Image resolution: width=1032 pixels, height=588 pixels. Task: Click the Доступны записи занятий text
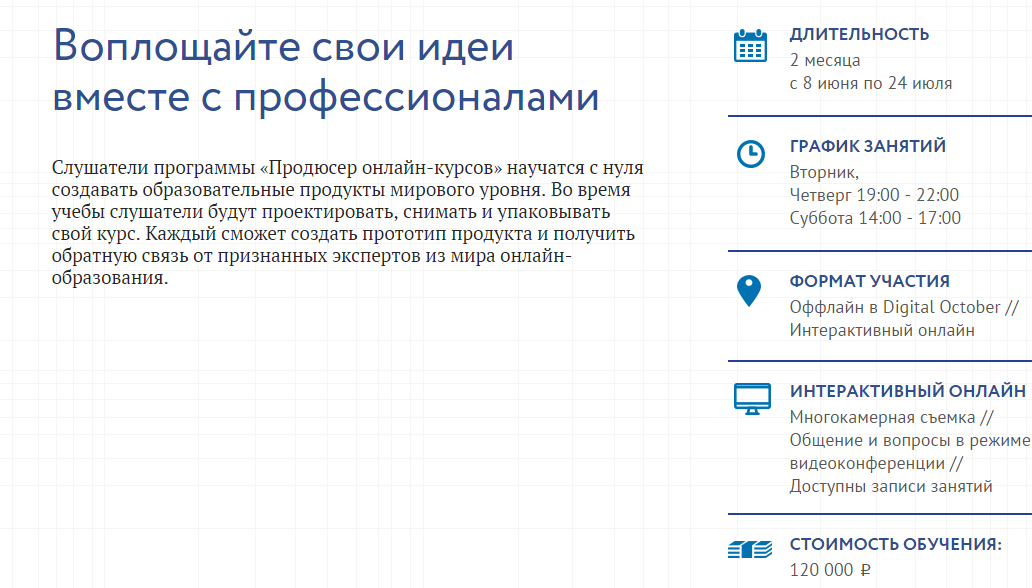(x=890, y=487)
